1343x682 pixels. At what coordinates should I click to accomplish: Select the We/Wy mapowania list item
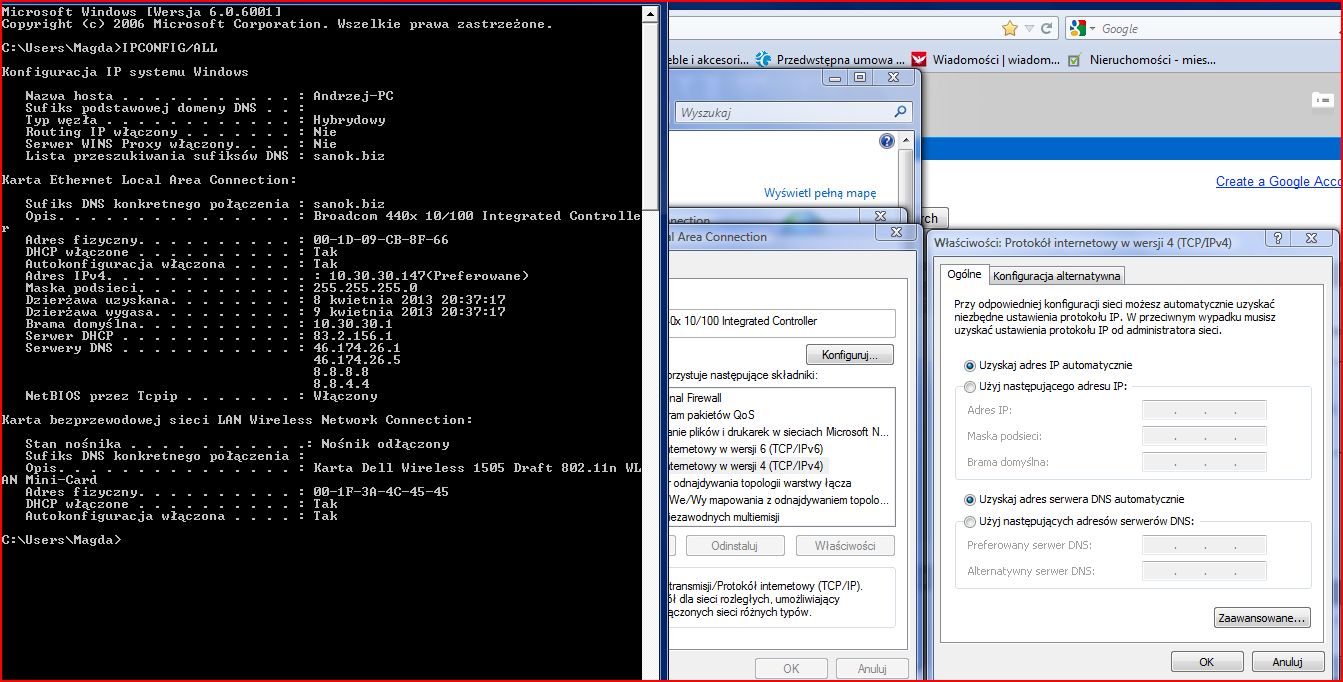[779, 500]
